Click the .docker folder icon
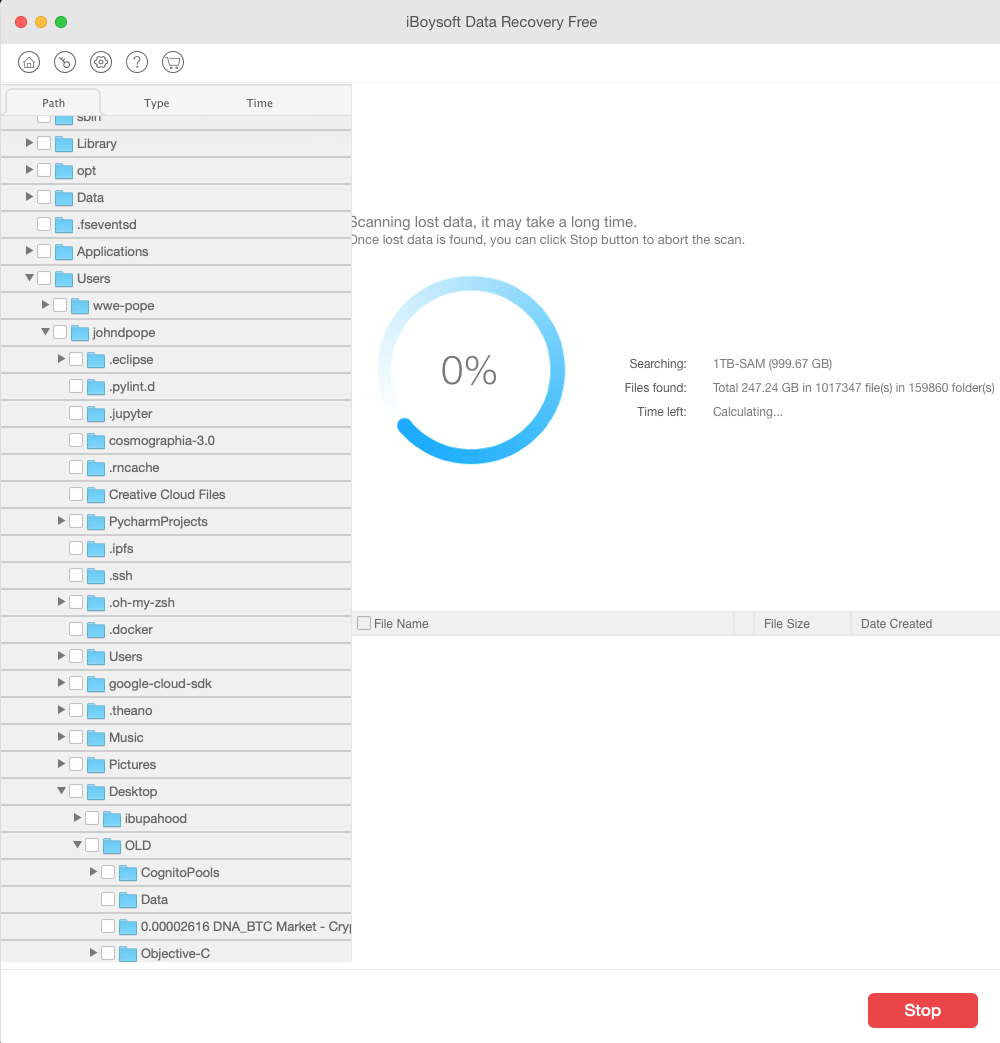 [x=96, y=629]
